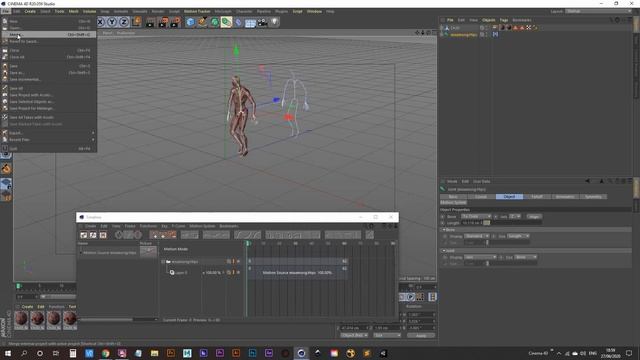Open the Motion Tracker menu
This screenshot has height=360, width=640.
197,11
